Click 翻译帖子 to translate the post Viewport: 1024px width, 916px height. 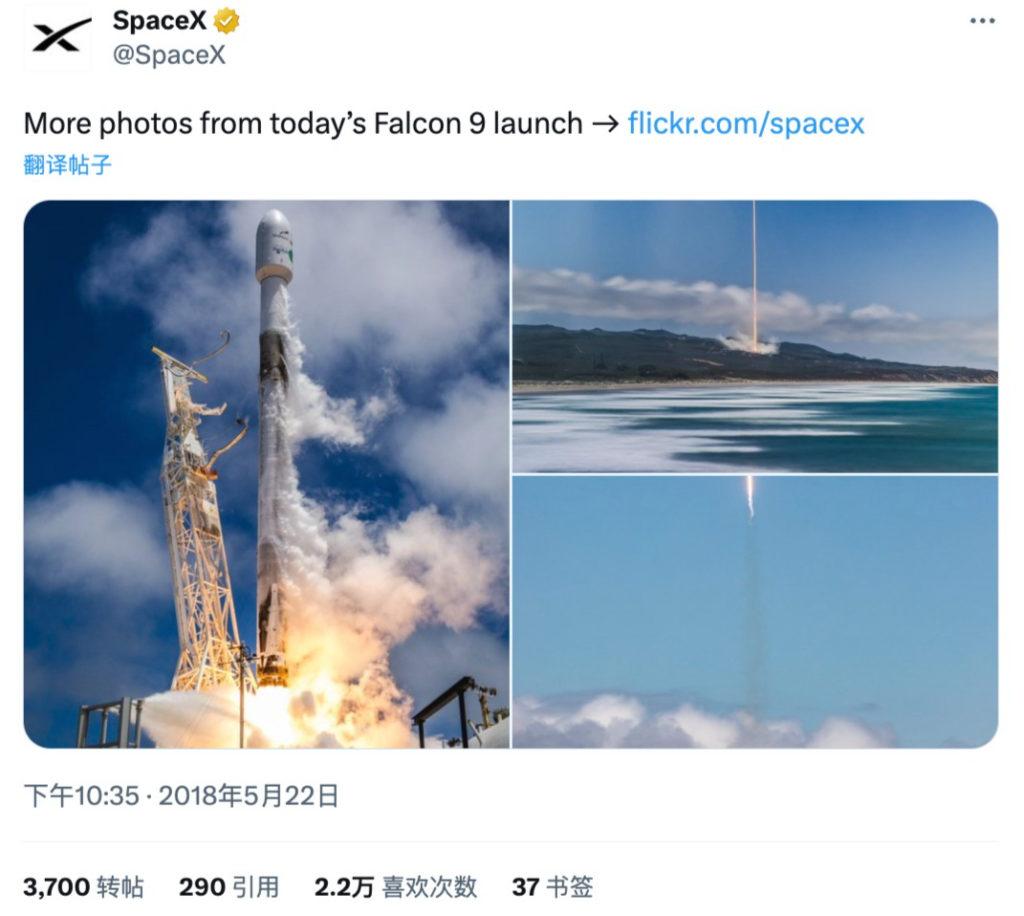click(67, 165)
